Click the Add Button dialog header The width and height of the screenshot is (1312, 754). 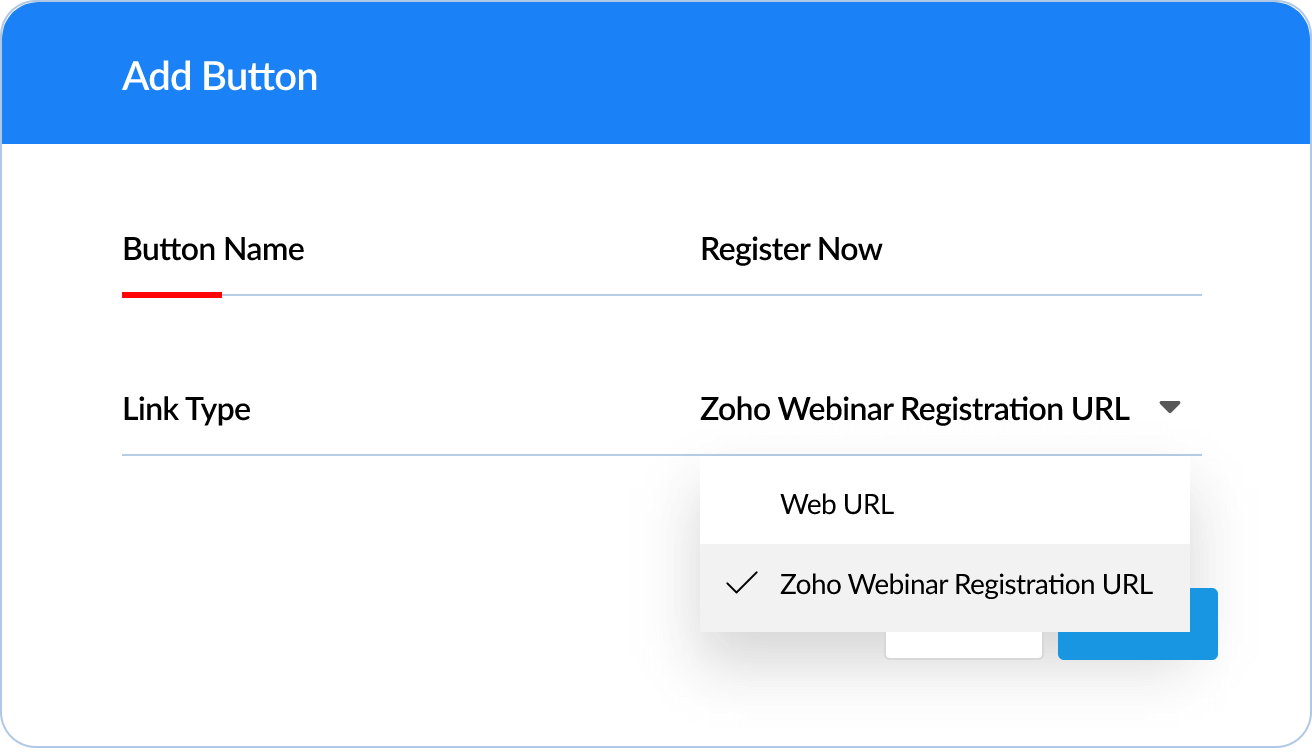coord(220,75)
